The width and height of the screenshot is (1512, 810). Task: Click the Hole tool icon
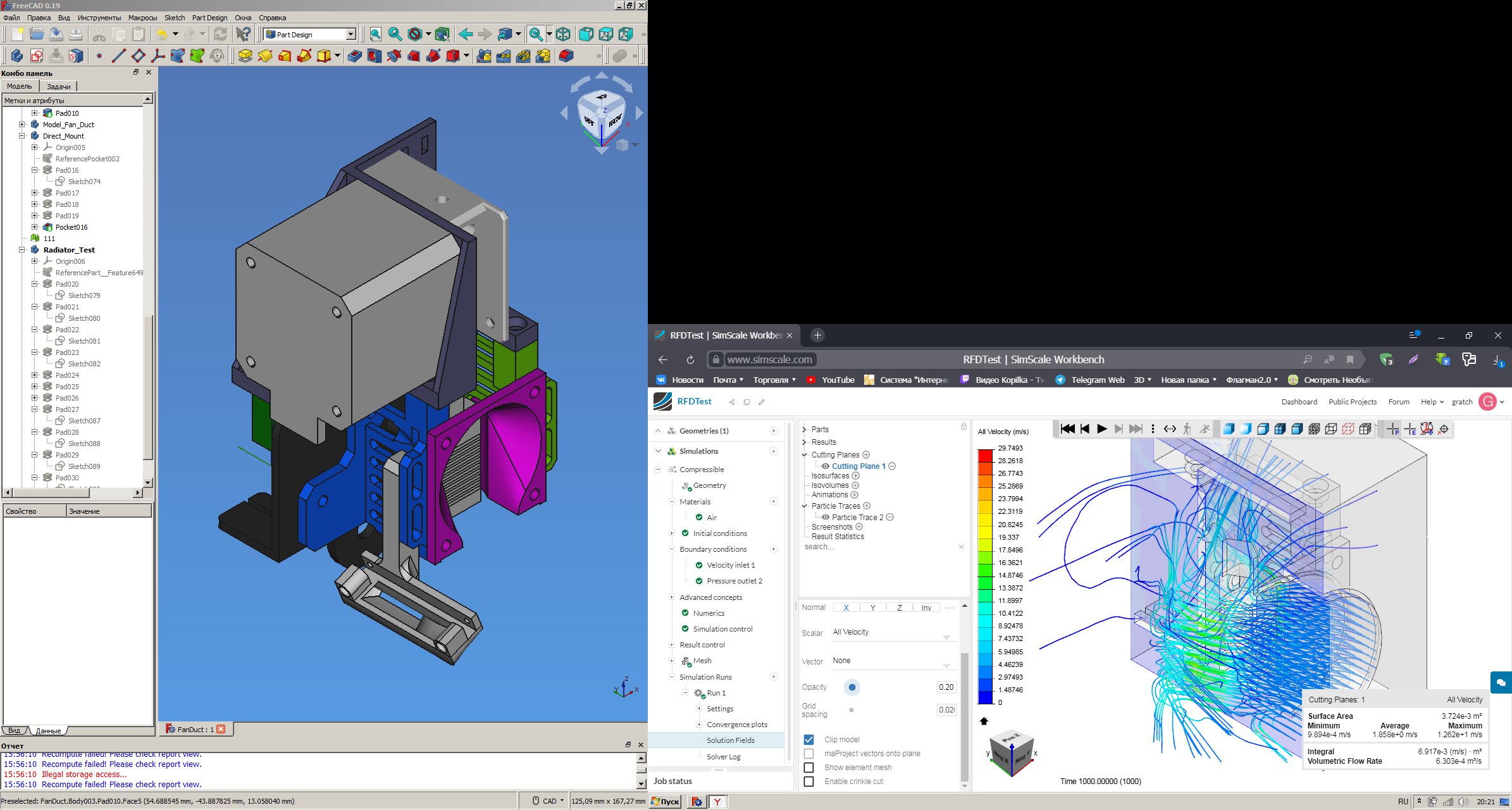click(375, 56)
